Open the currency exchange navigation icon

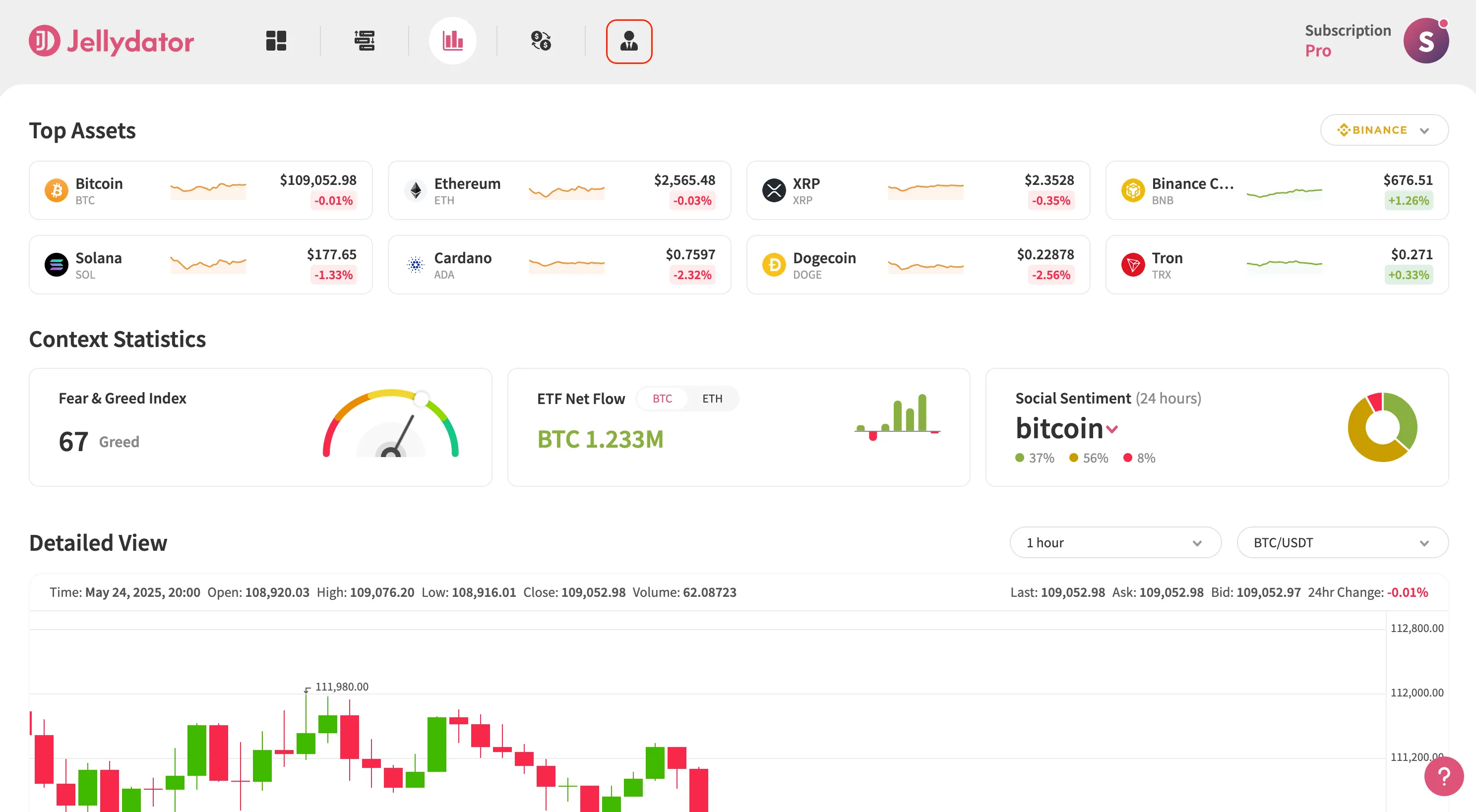click(x=541, y=41)
